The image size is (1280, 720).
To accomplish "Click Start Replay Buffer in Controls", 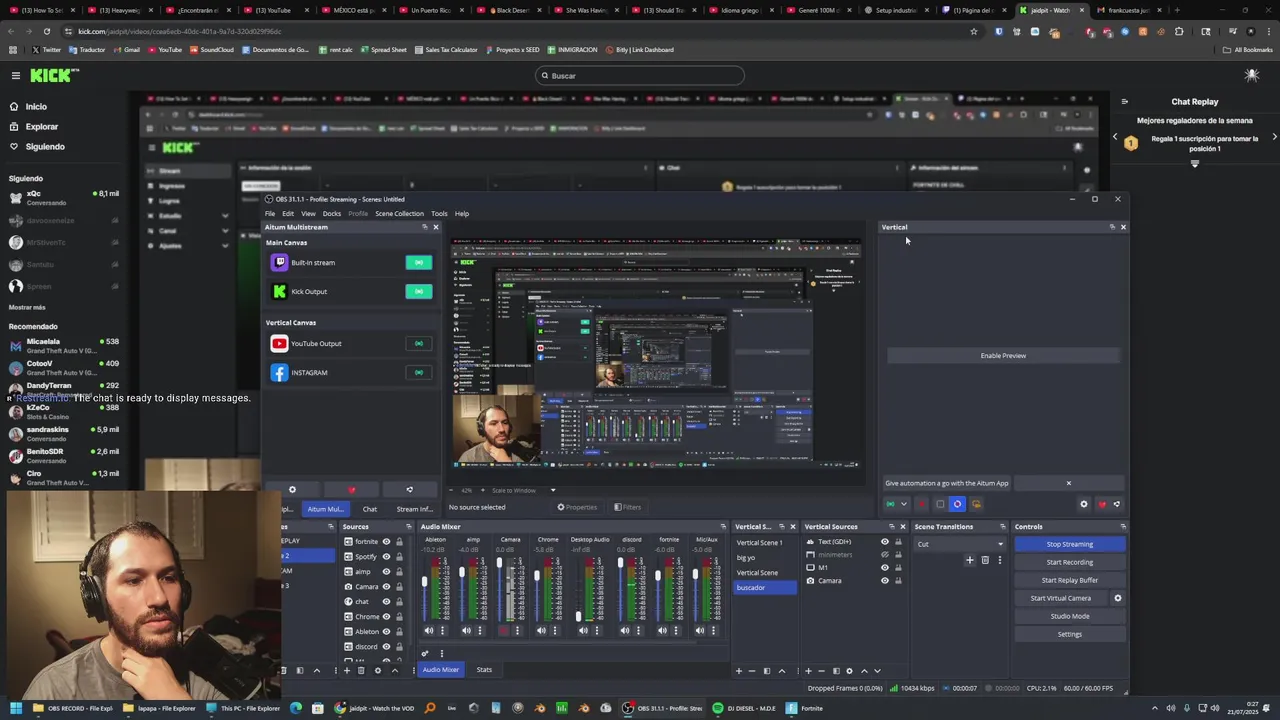I will click(x=1070, y=580).
